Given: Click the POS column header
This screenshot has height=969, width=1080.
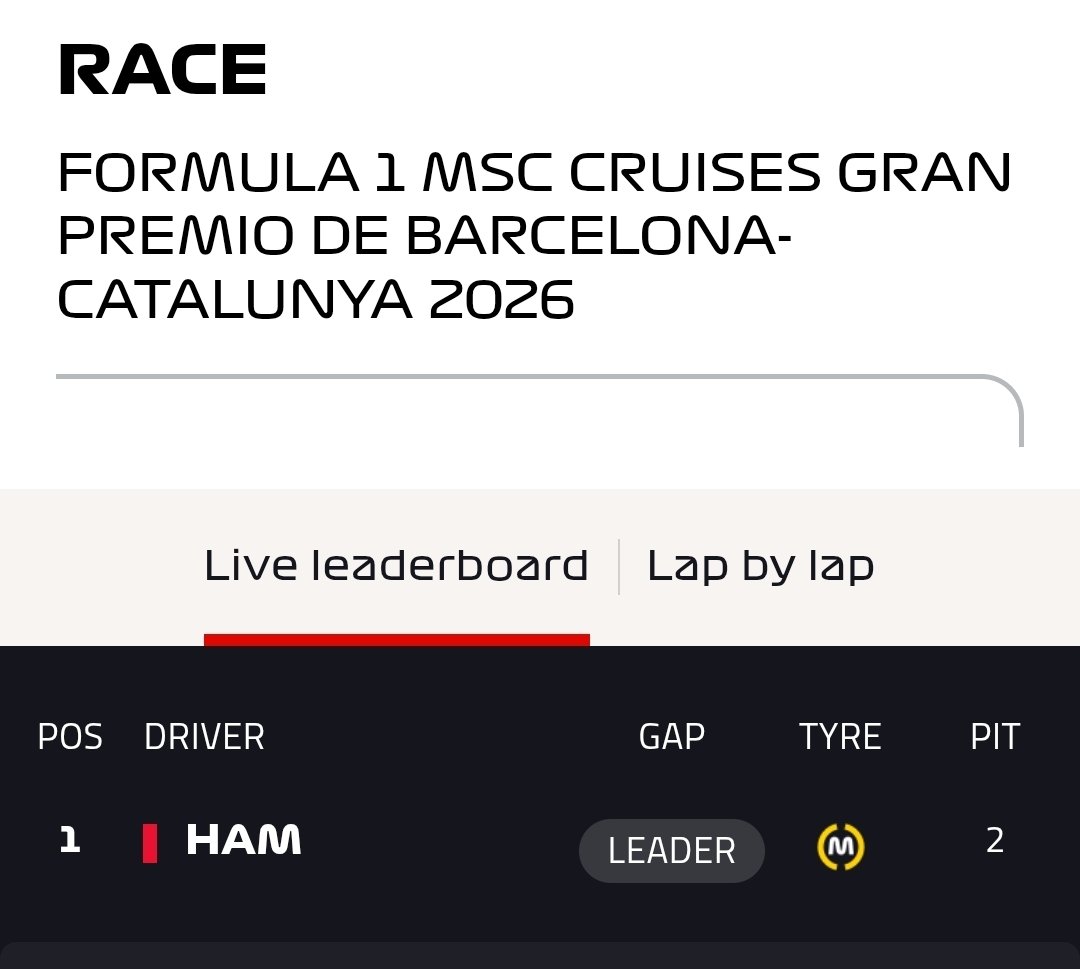Looking at the screenshot, I should pos(70,737).
